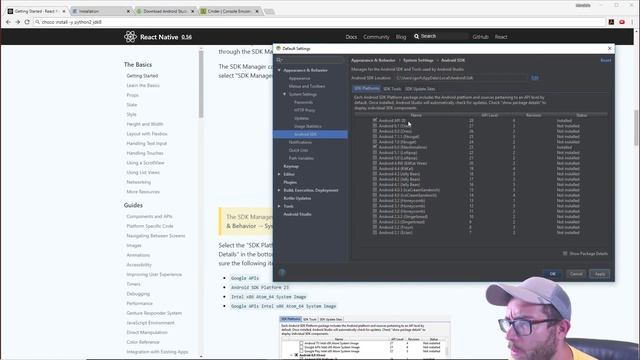
Task: Open Blog in React Native header
Action: point(401,37)
